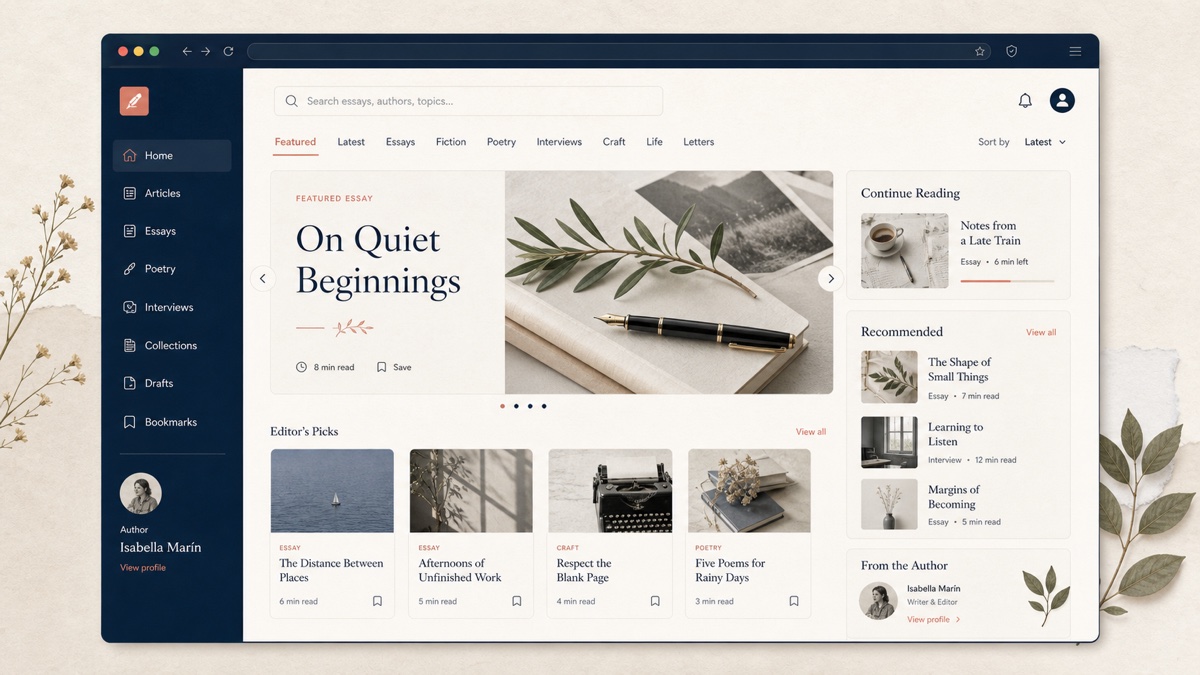Click the magnifier icon in search bar
Screen dimensions: 1200x675
(291, 101)
